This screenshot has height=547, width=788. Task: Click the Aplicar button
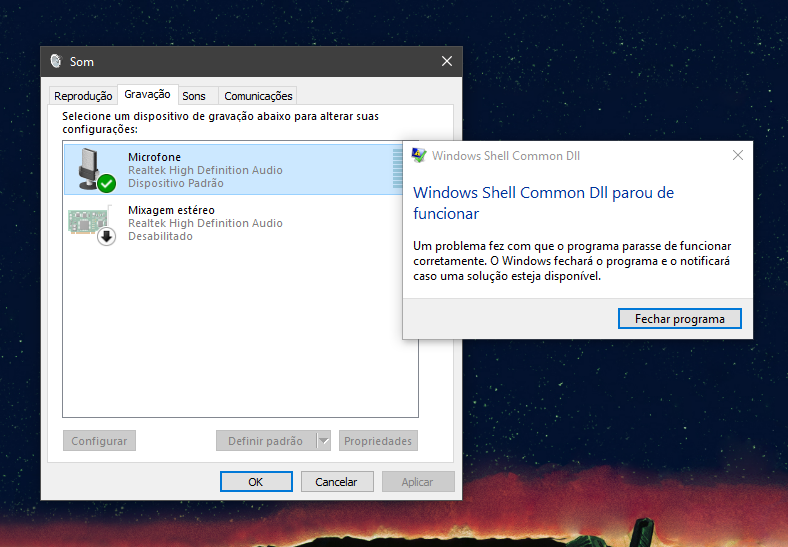pos(417,482)
